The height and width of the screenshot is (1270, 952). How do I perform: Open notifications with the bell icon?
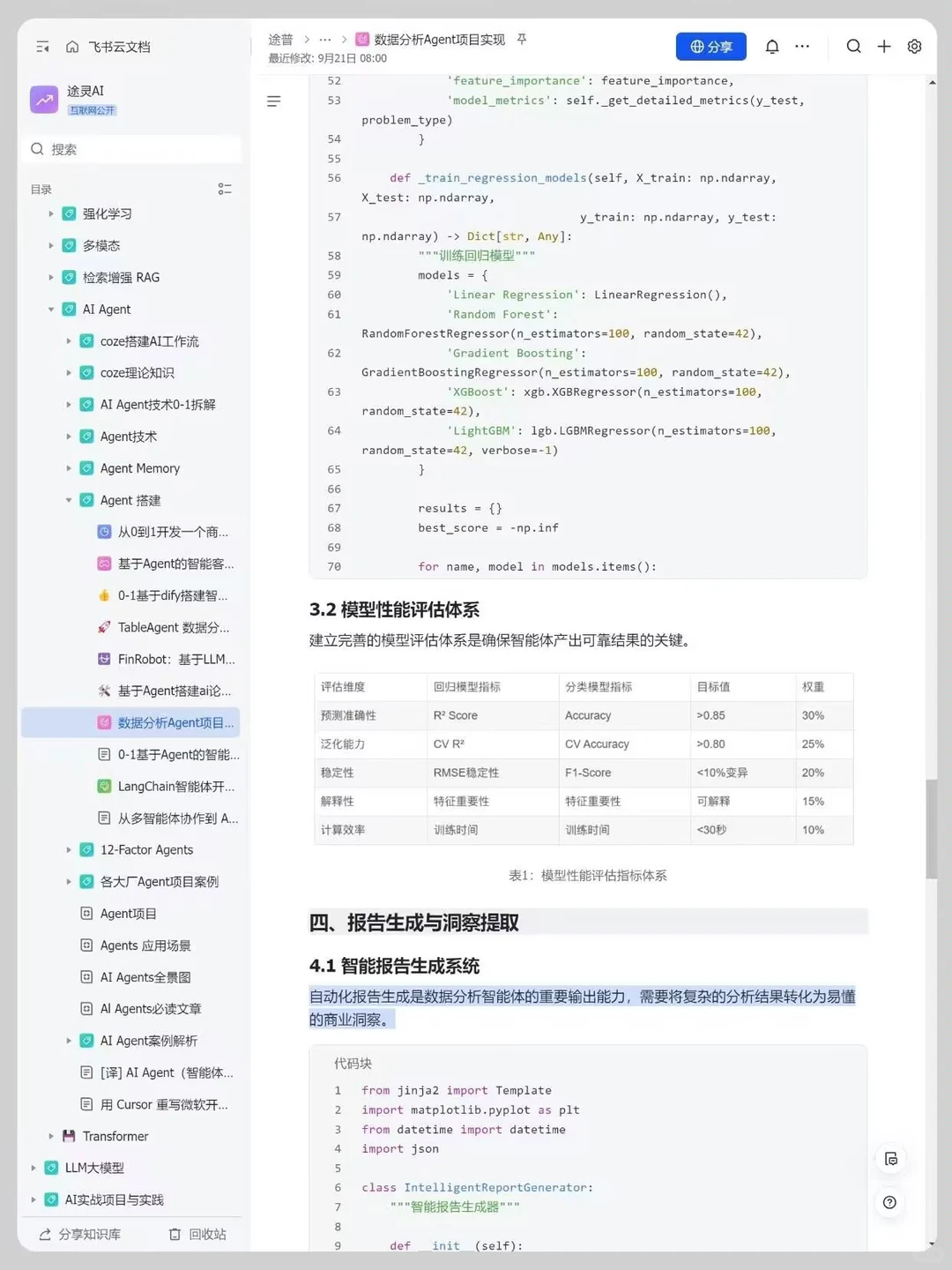772,47
